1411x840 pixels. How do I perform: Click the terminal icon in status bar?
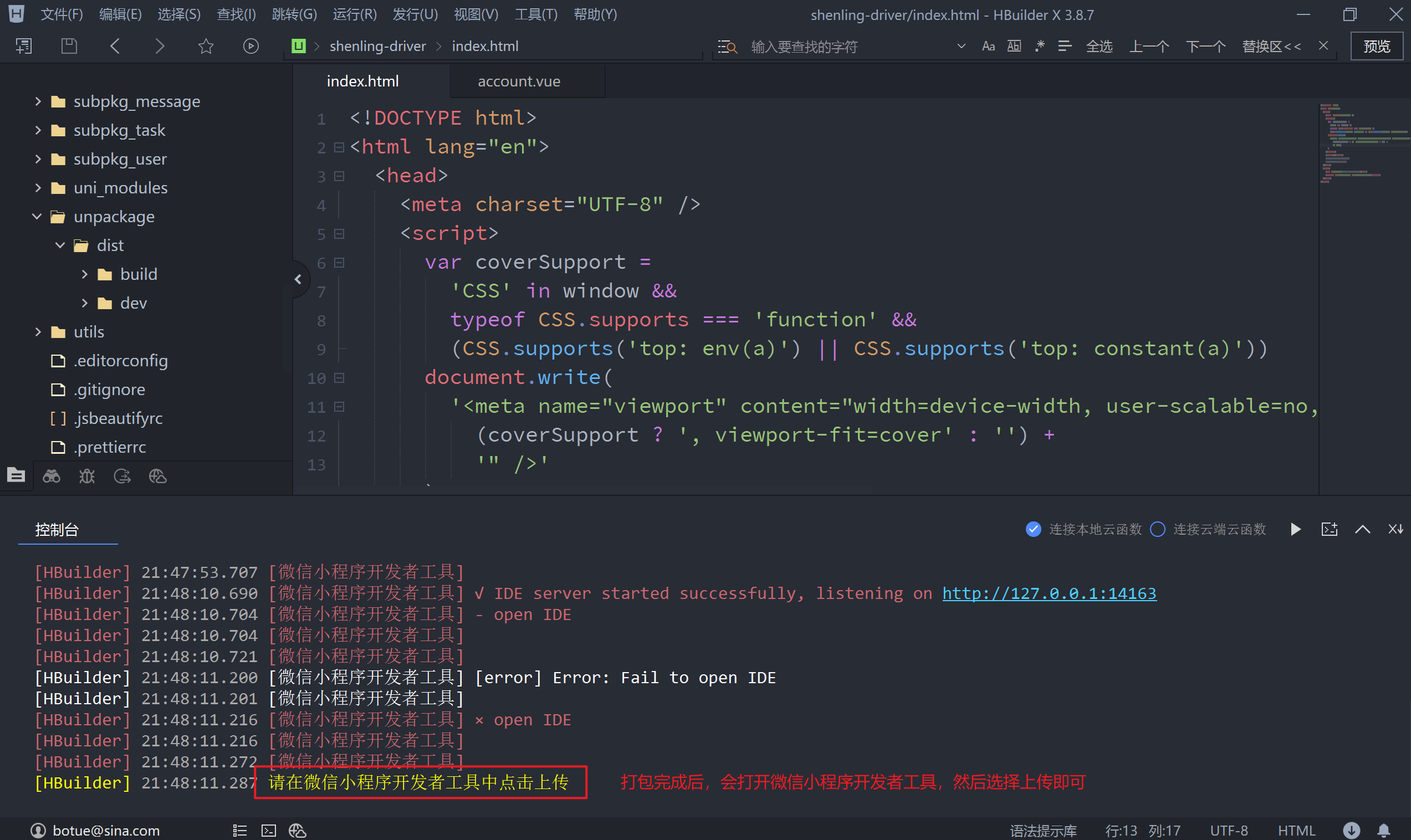268,831
